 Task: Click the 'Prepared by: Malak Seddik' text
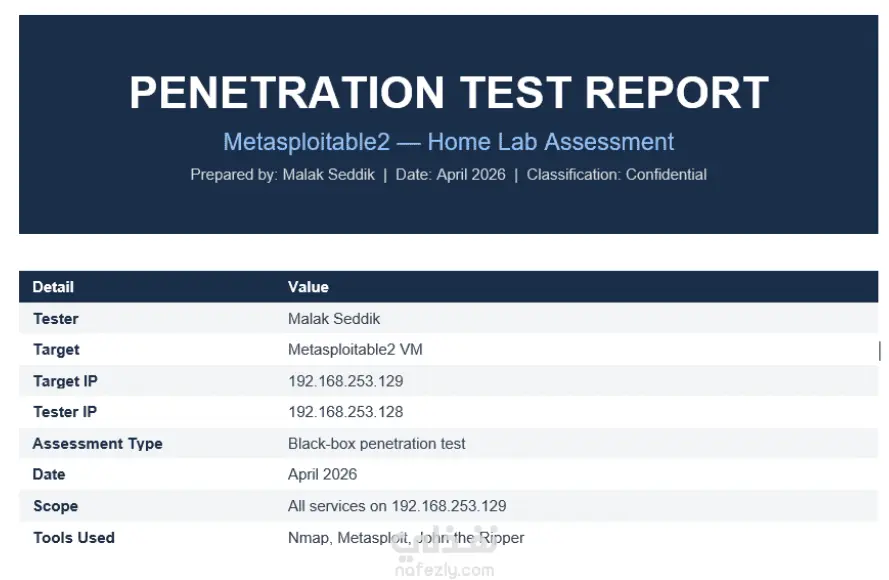[x=282, y=175]
